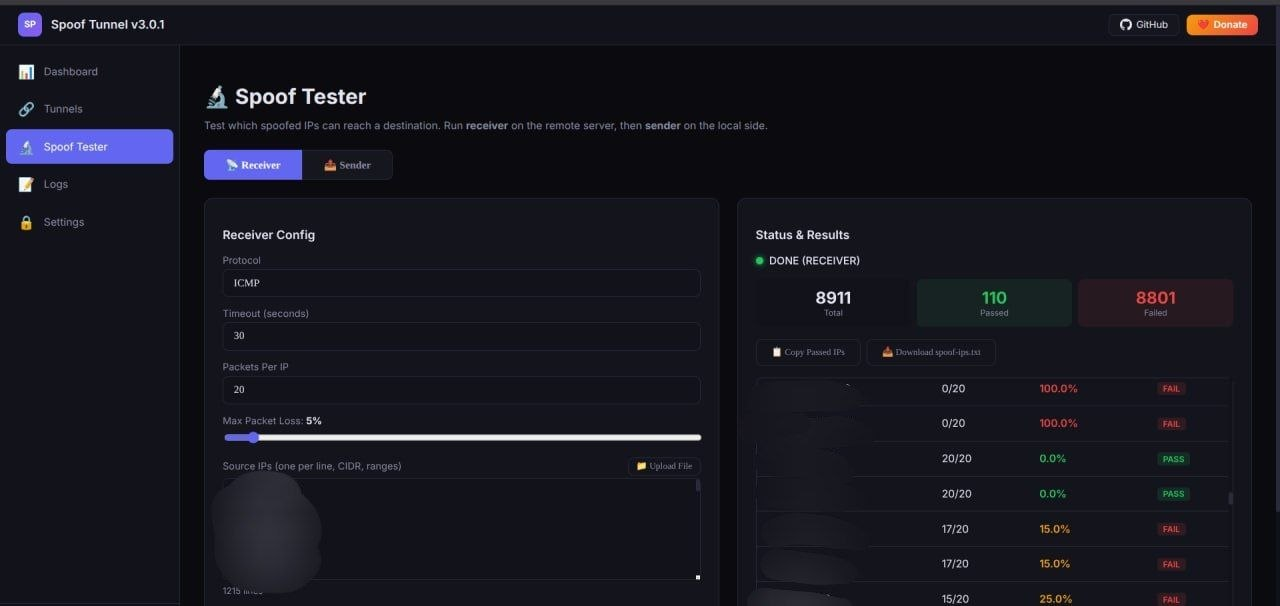
Task: Click the Max Packet Loss slider track
Action: click(462, 437)
